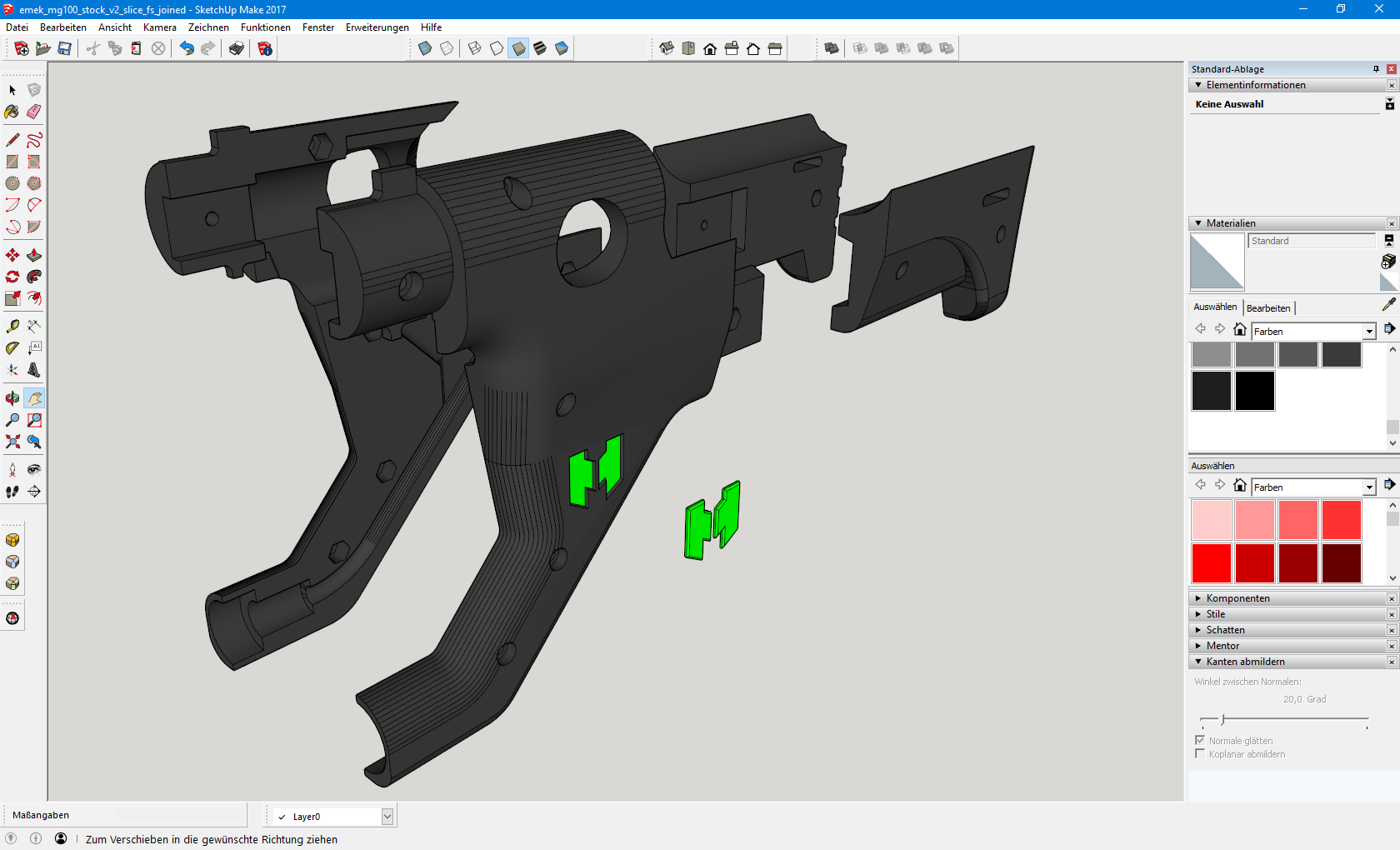The image size is (1400, 850).
Task: Select the Orbit camera tool
Action: coord(12,398)
